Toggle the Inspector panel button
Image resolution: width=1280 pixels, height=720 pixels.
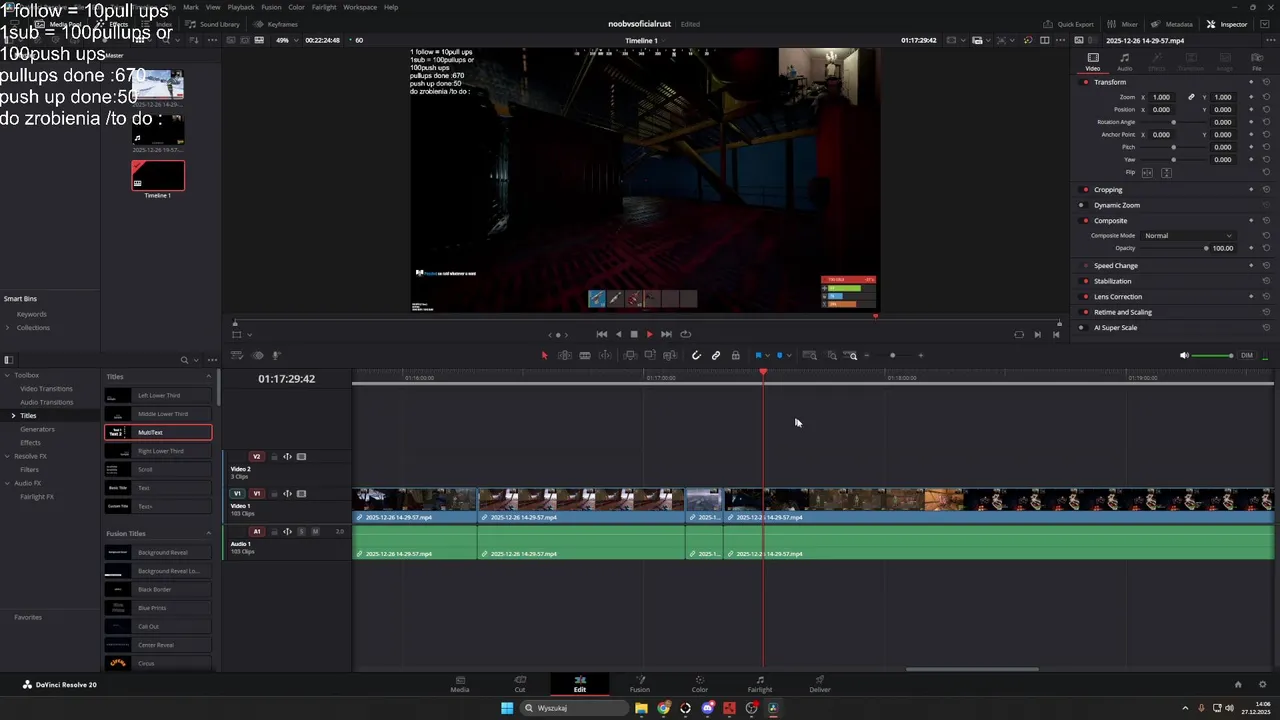[1227, 24]
